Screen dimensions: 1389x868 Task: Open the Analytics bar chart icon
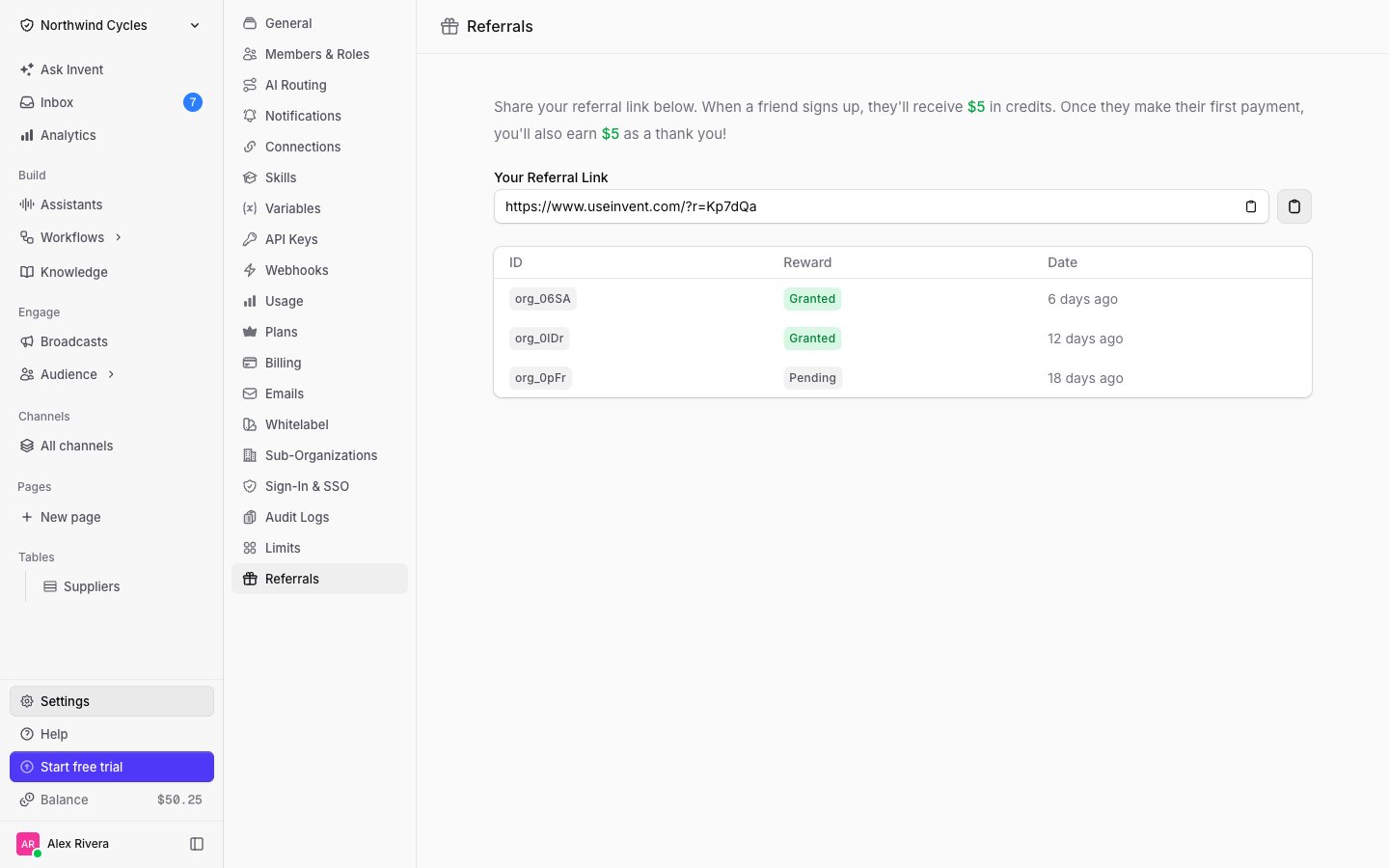(x=27, y=135)
